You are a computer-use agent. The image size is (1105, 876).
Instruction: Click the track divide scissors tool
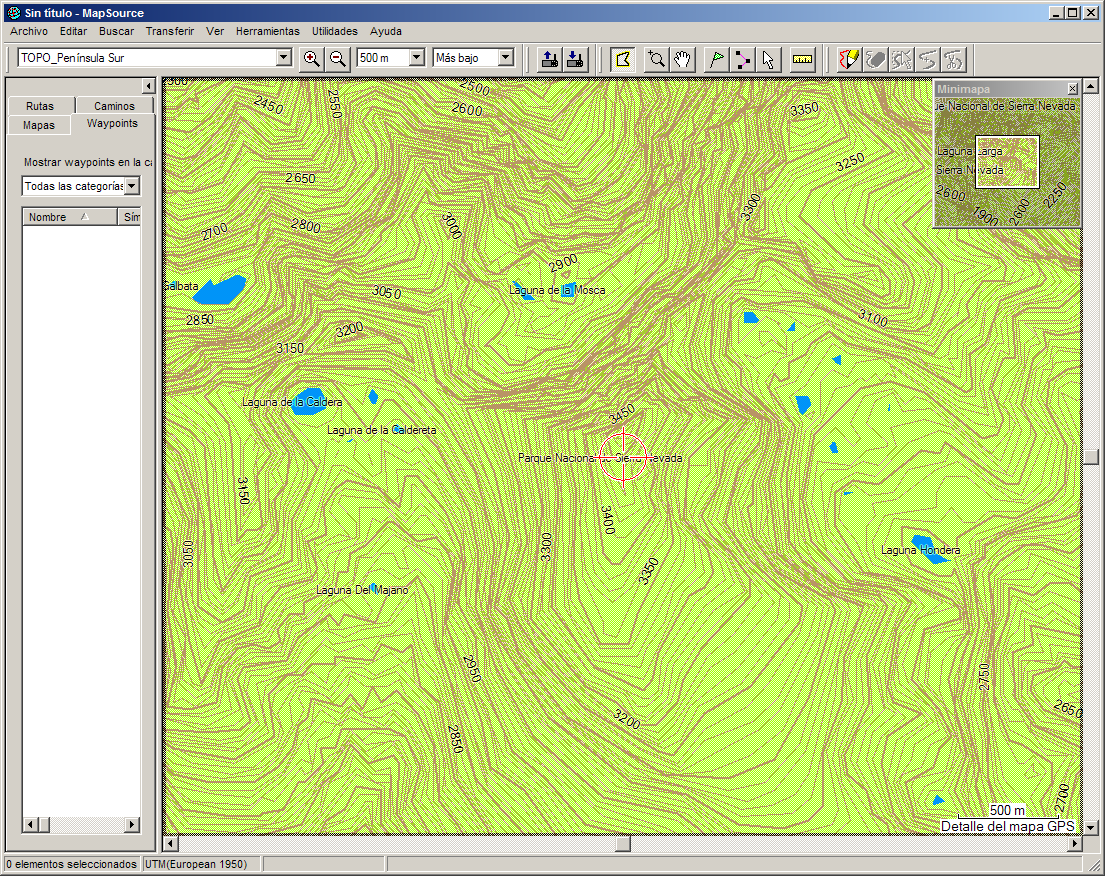[953, 59]
